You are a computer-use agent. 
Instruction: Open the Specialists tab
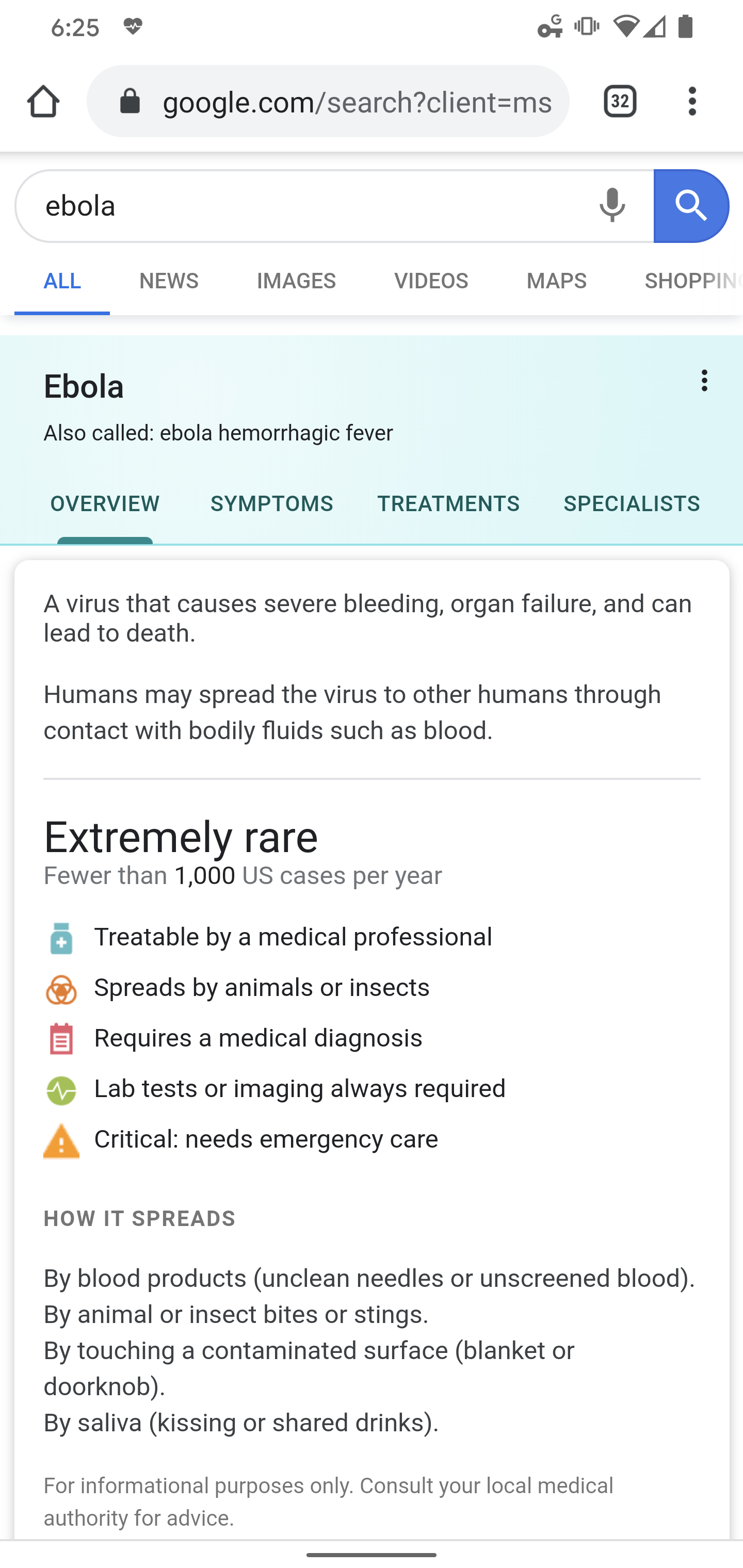[632, 504]
